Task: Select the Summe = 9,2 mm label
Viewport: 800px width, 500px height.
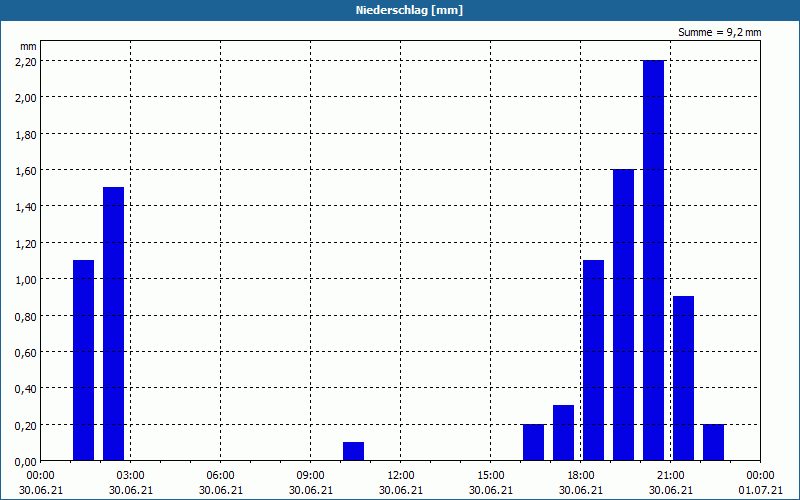Action: pos(719,32)
